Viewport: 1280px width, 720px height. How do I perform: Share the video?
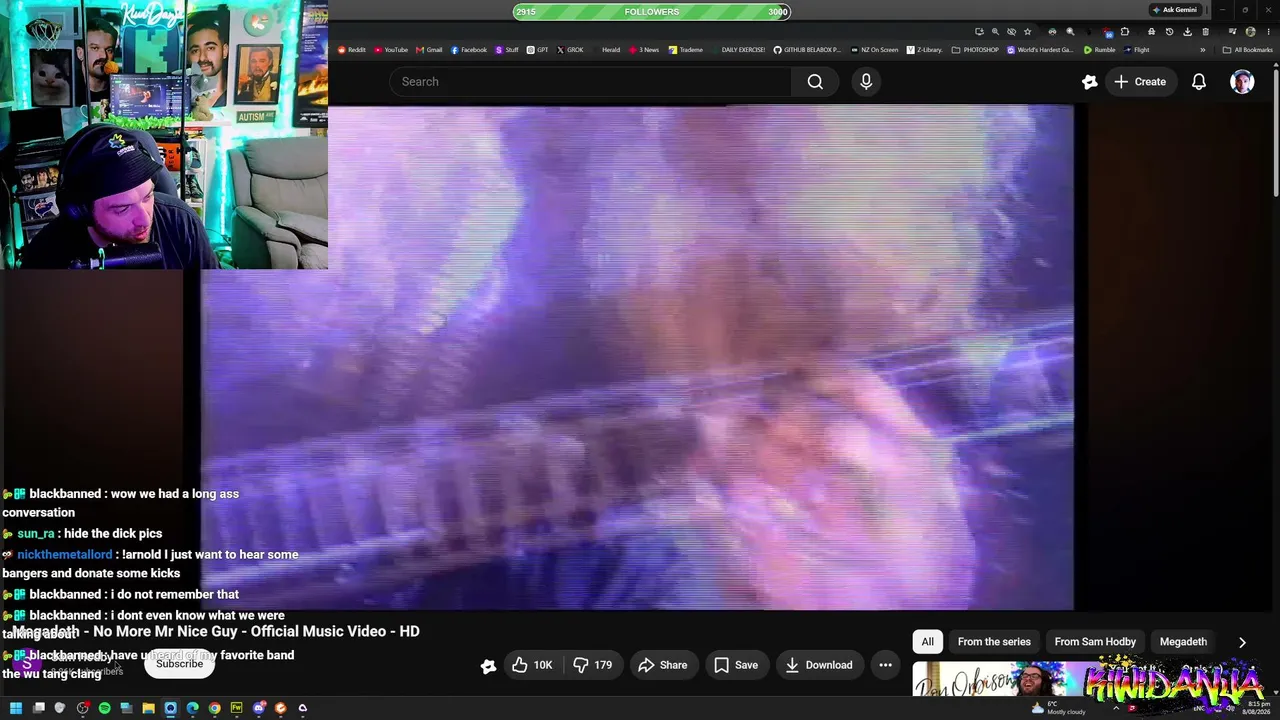pos(662,665)
